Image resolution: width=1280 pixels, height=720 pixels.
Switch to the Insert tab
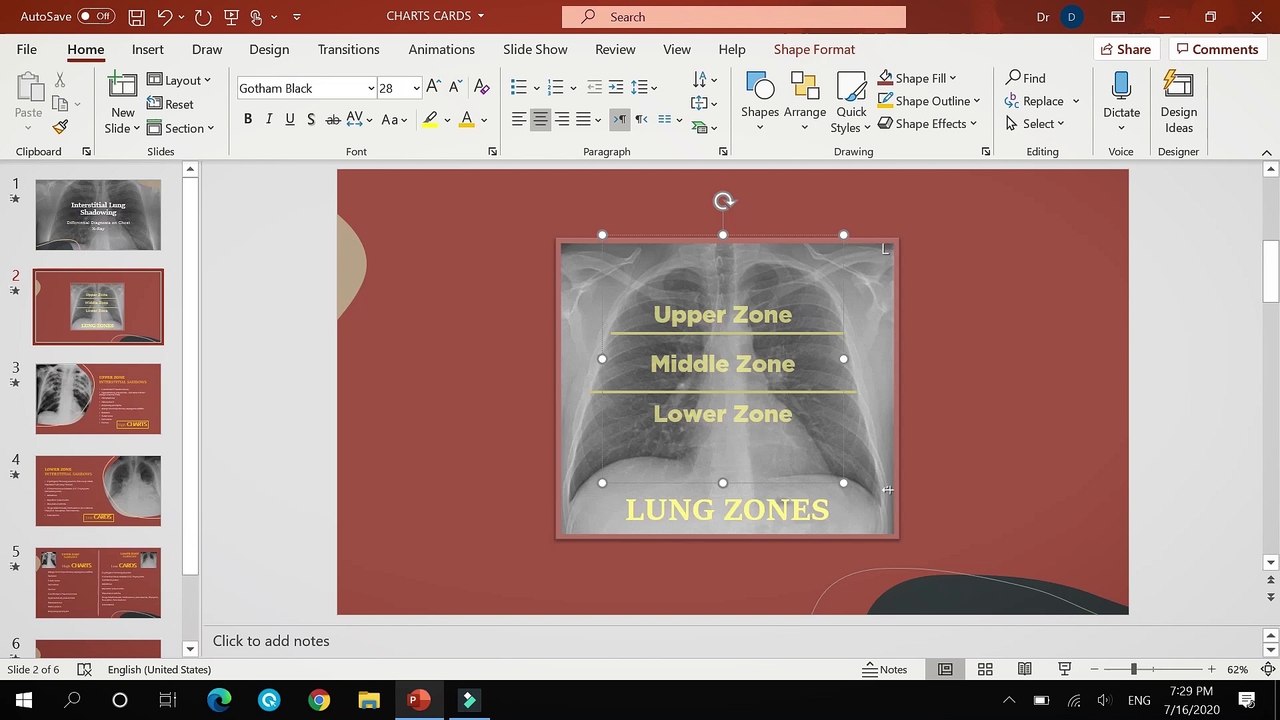coord(147,49)
